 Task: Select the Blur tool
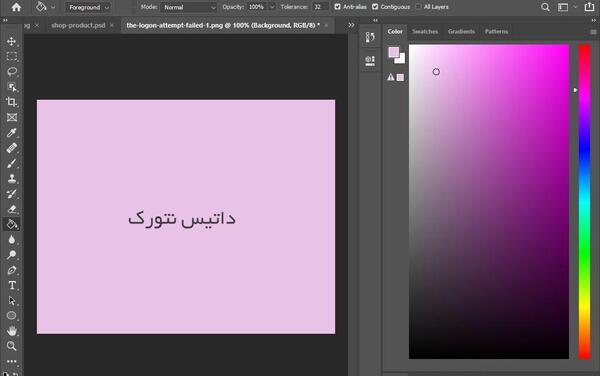click(11, 239)
